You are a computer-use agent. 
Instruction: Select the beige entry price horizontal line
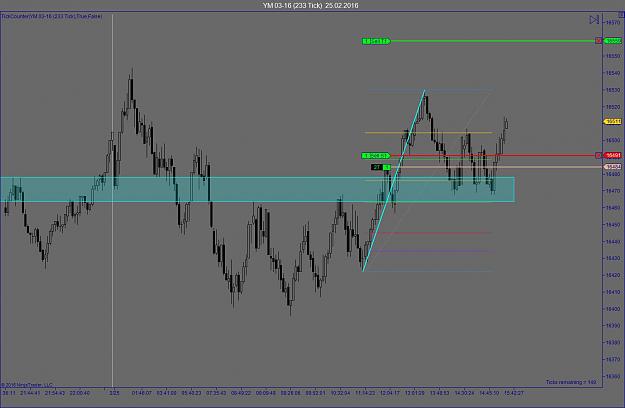498,167
